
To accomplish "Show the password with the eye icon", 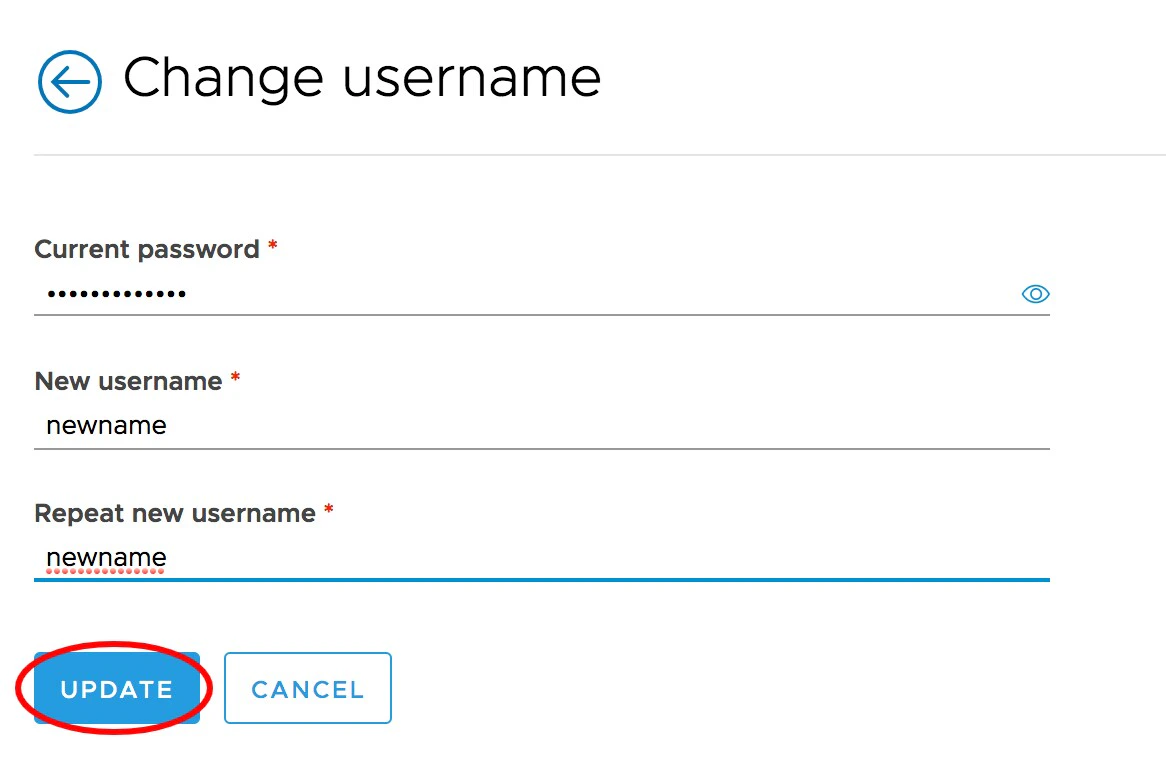I will (1035, 294).
